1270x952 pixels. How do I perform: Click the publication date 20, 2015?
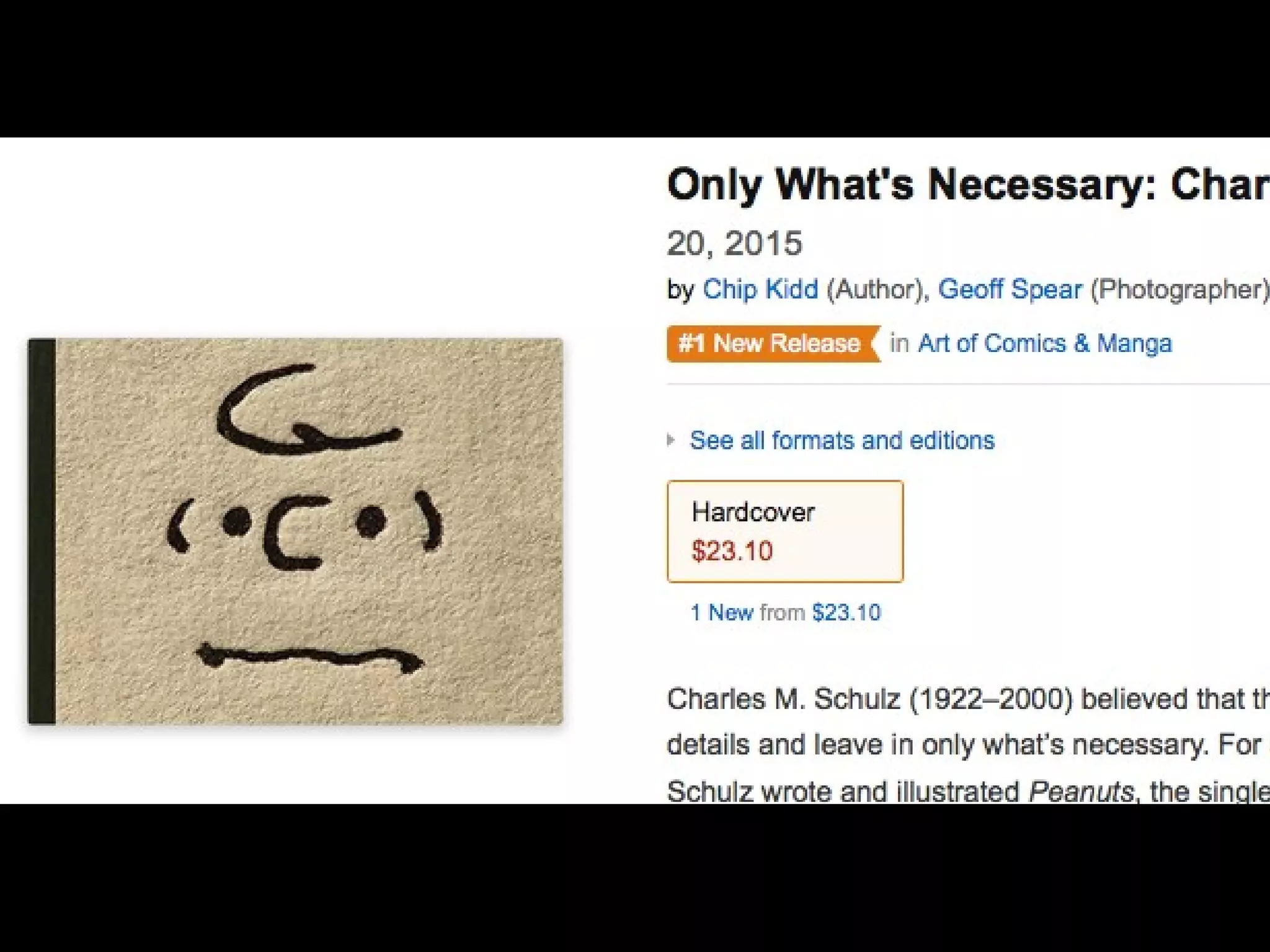pos(735,243)
